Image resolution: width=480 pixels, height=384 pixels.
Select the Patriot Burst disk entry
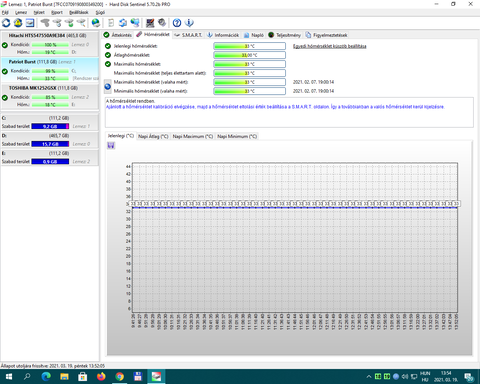[50, 70]
